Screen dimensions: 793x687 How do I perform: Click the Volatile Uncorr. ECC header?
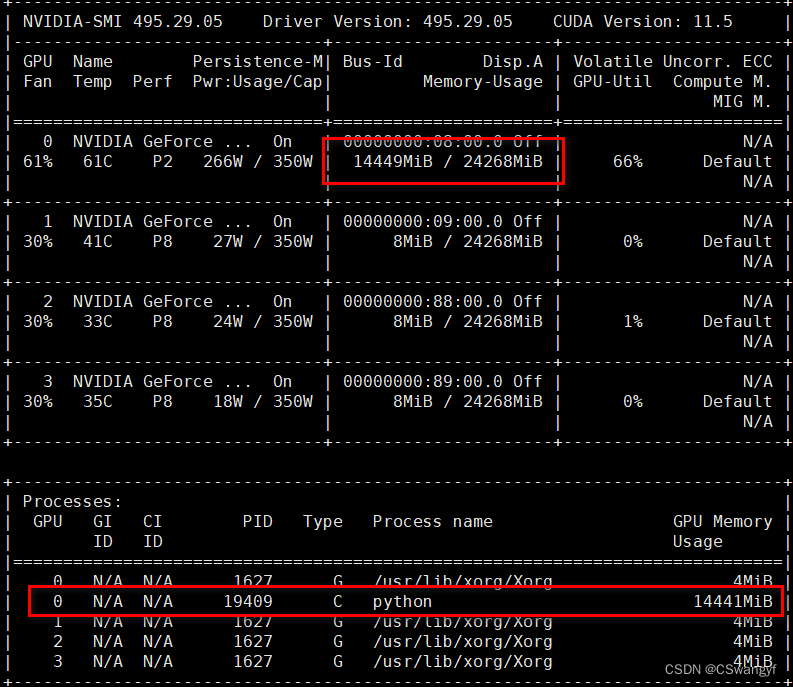(673, 61)
